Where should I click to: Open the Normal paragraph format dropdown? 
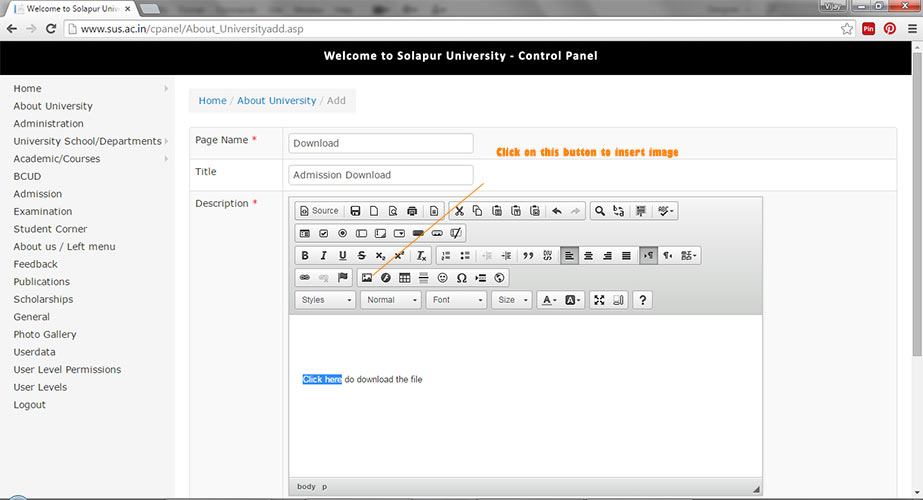click(391, 300)
